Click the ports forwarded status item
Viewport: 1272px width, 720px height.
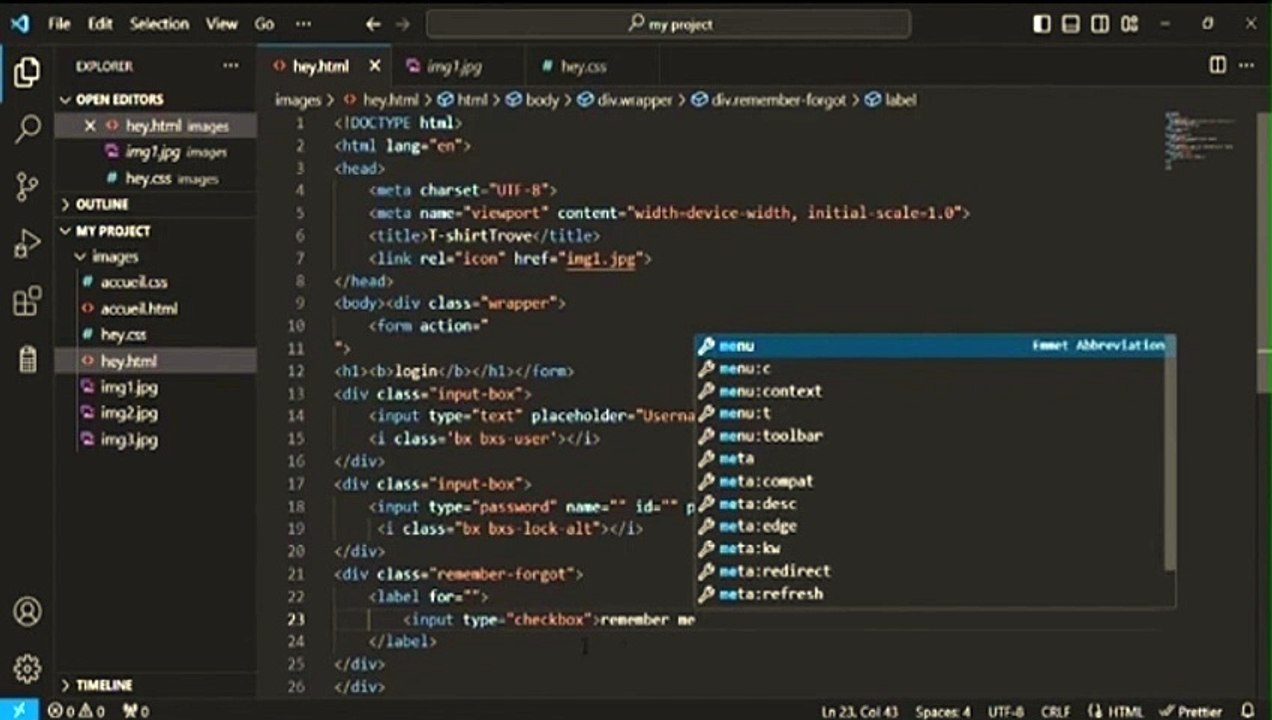(x=136, y=711)
